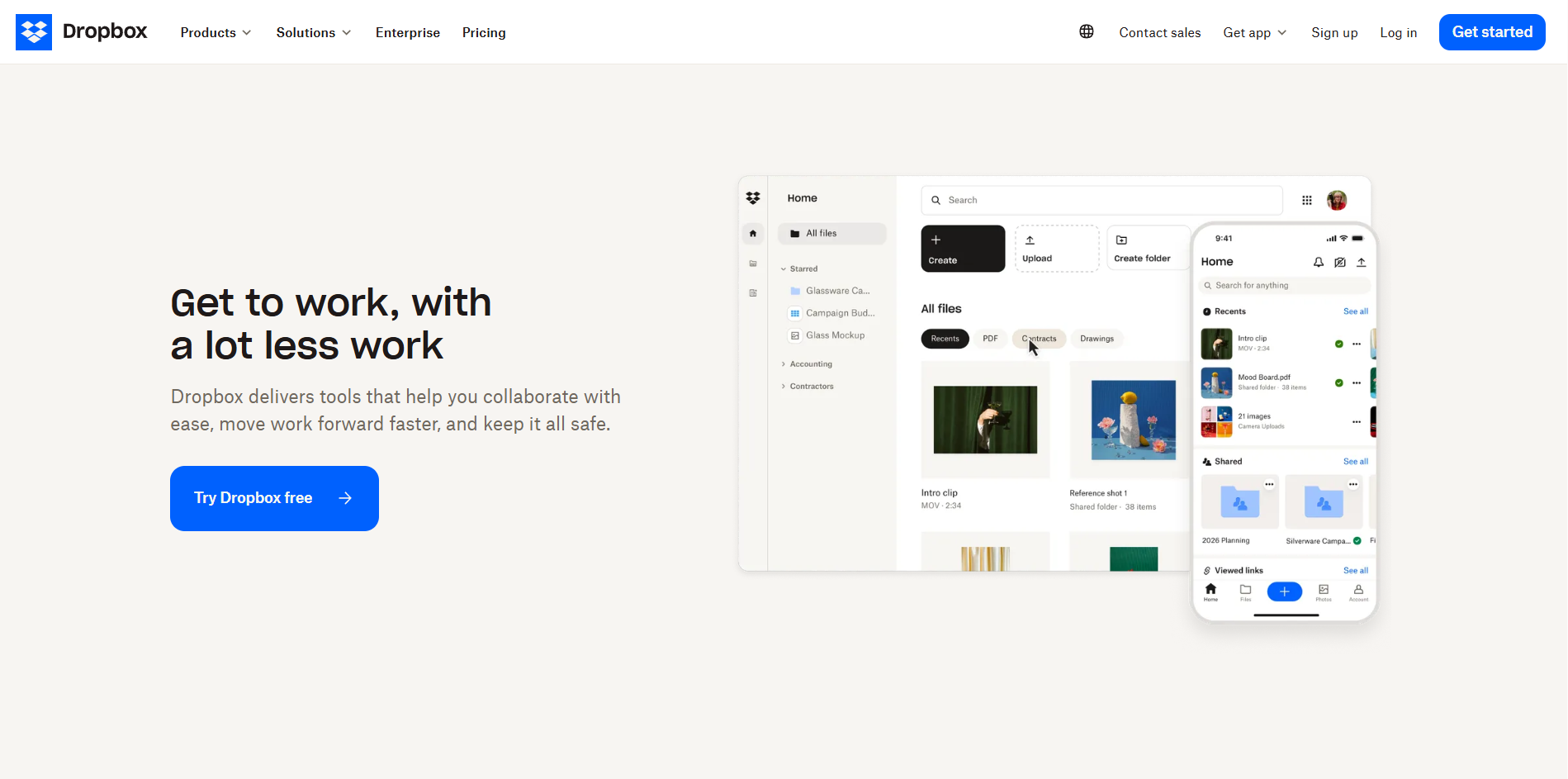Click the Sign up link
The image size is (1568, 779).
pos(1334,32)
